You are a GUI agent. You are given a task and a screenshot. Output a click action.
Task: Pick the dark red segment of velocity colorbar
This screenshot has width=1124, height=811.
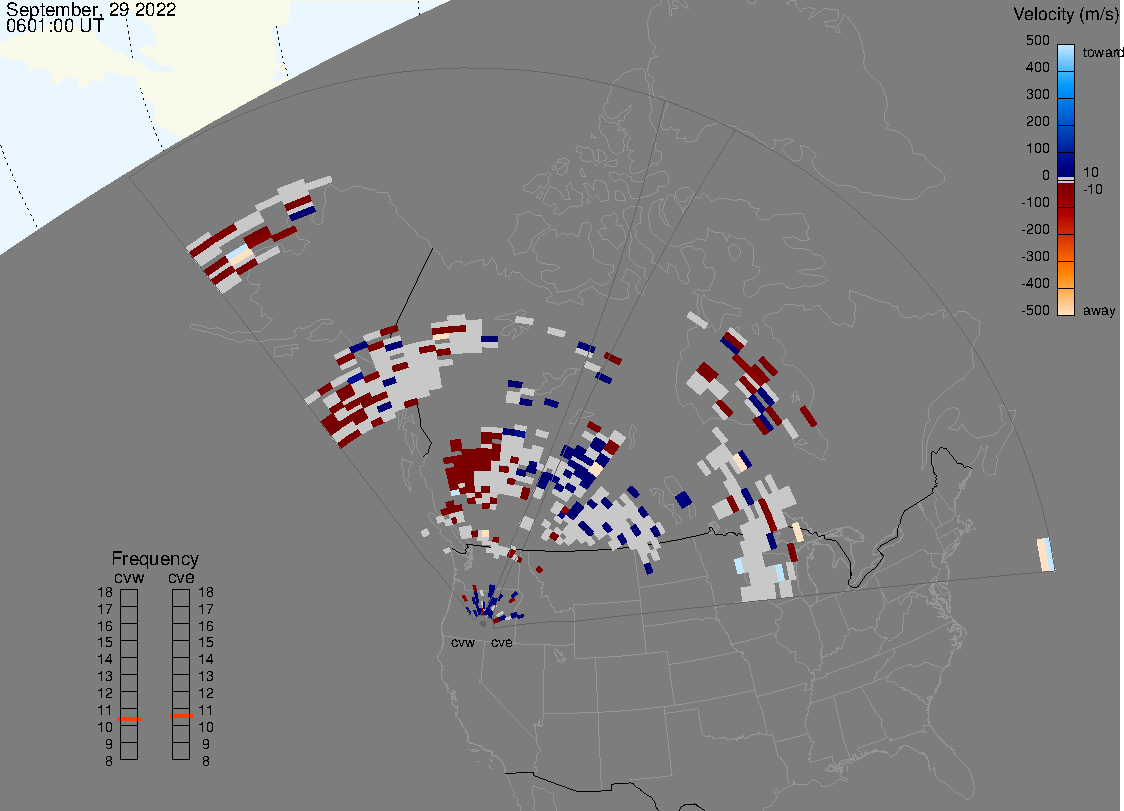(1066, 196)
